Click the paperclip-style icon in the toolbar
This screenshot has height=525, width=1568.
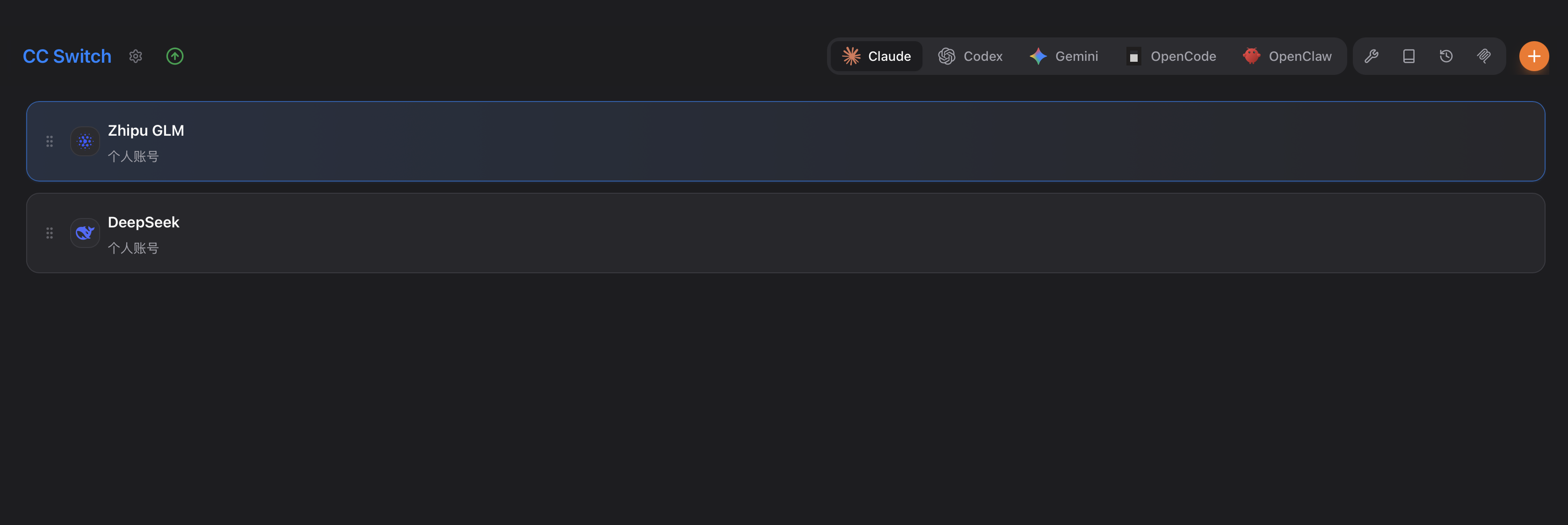[x=1484, y=56]
